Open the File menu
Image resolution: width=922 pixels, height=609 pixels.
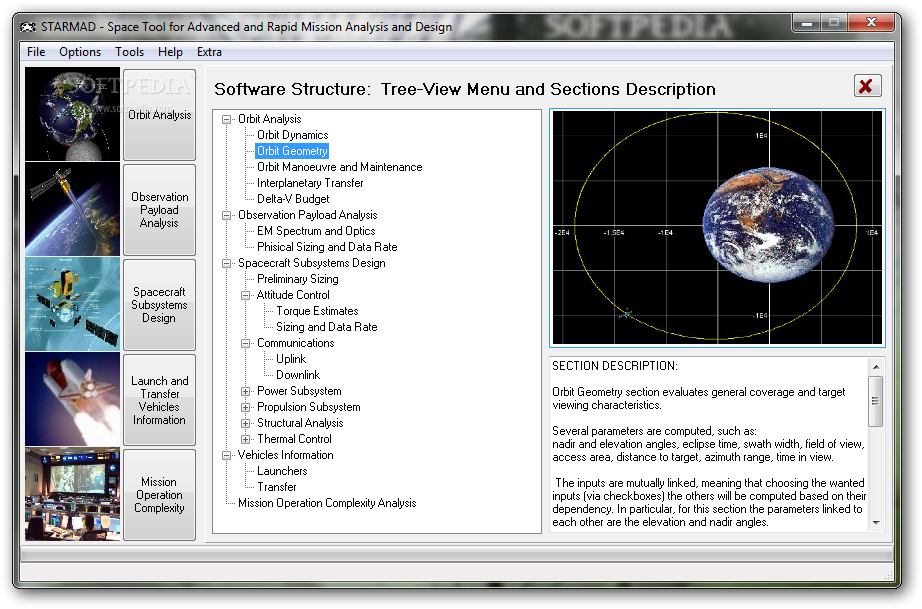coord(36,52)
